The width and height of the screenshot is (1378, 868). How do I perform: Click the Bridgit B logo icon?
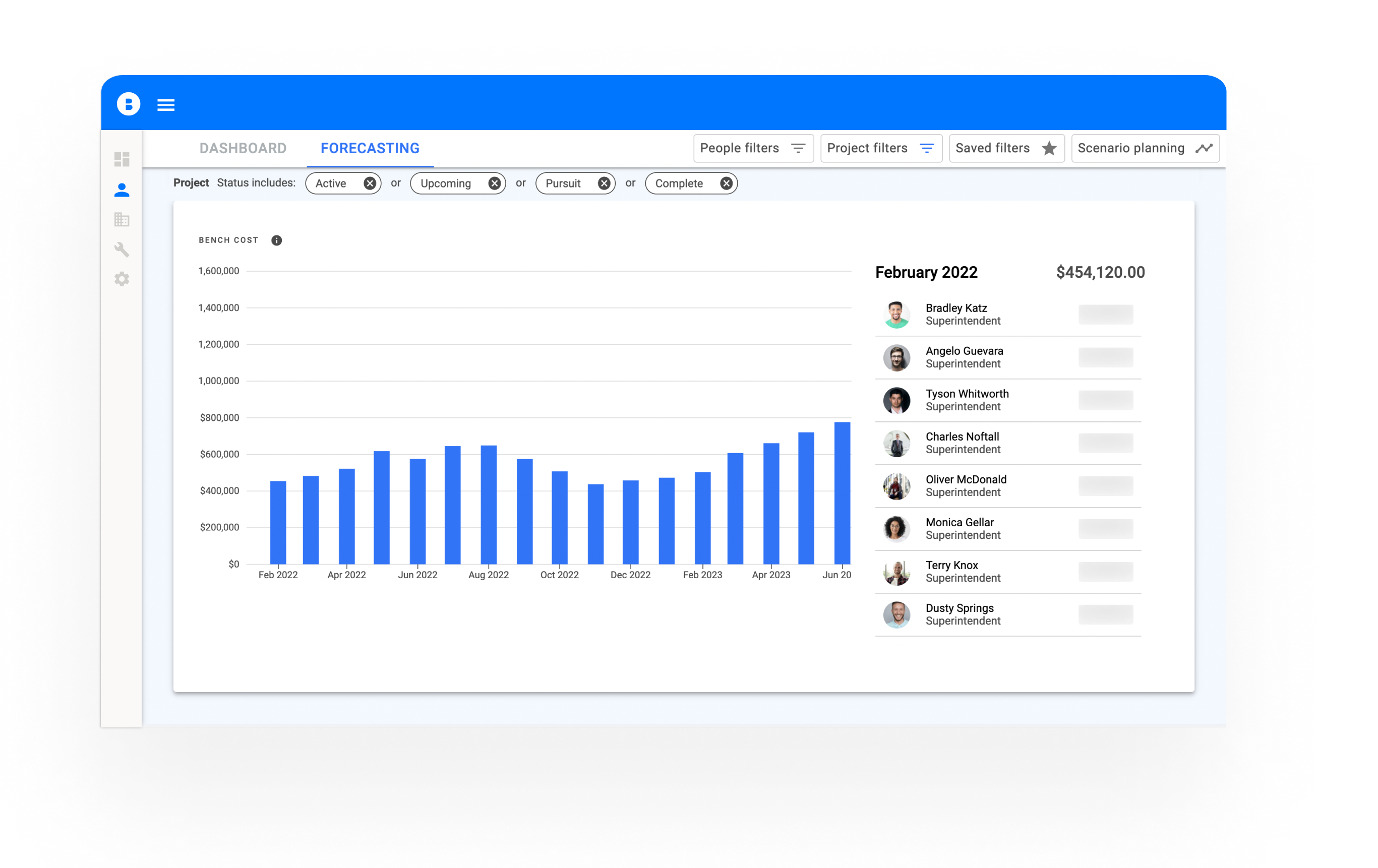128,104
